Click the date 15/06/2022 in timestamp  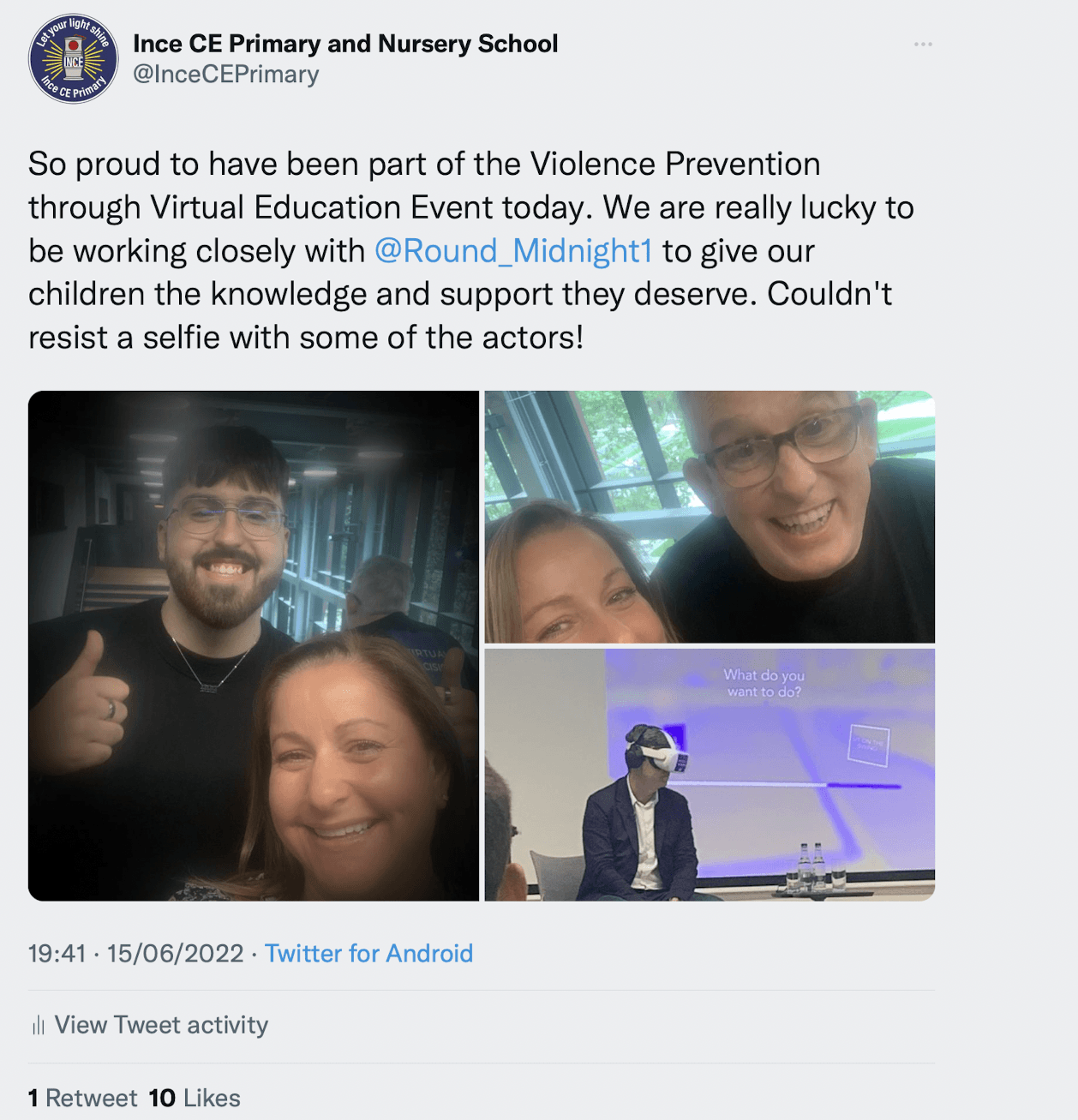coord(176,954)
